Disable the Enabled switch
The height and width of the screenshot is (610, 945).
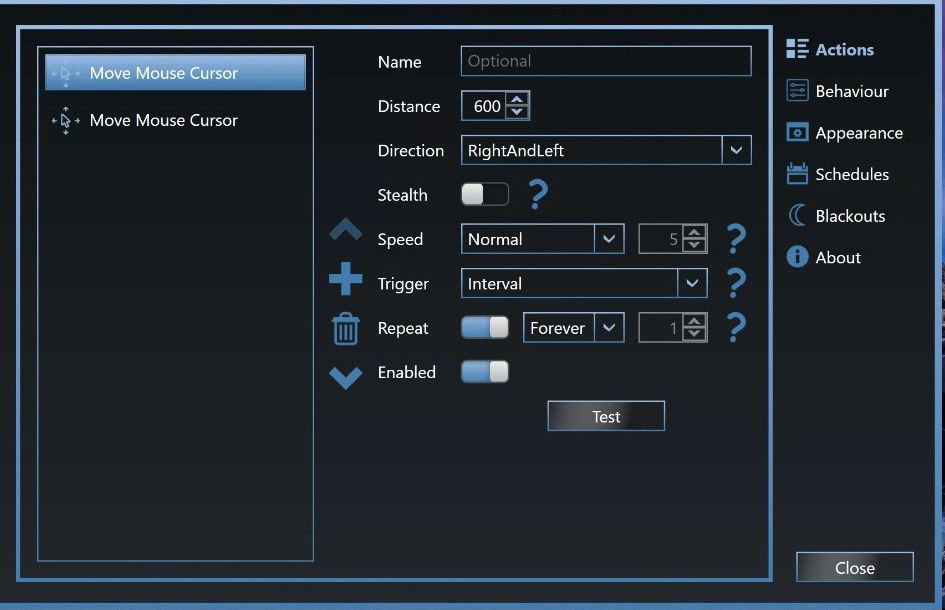[x=485, y=372]
